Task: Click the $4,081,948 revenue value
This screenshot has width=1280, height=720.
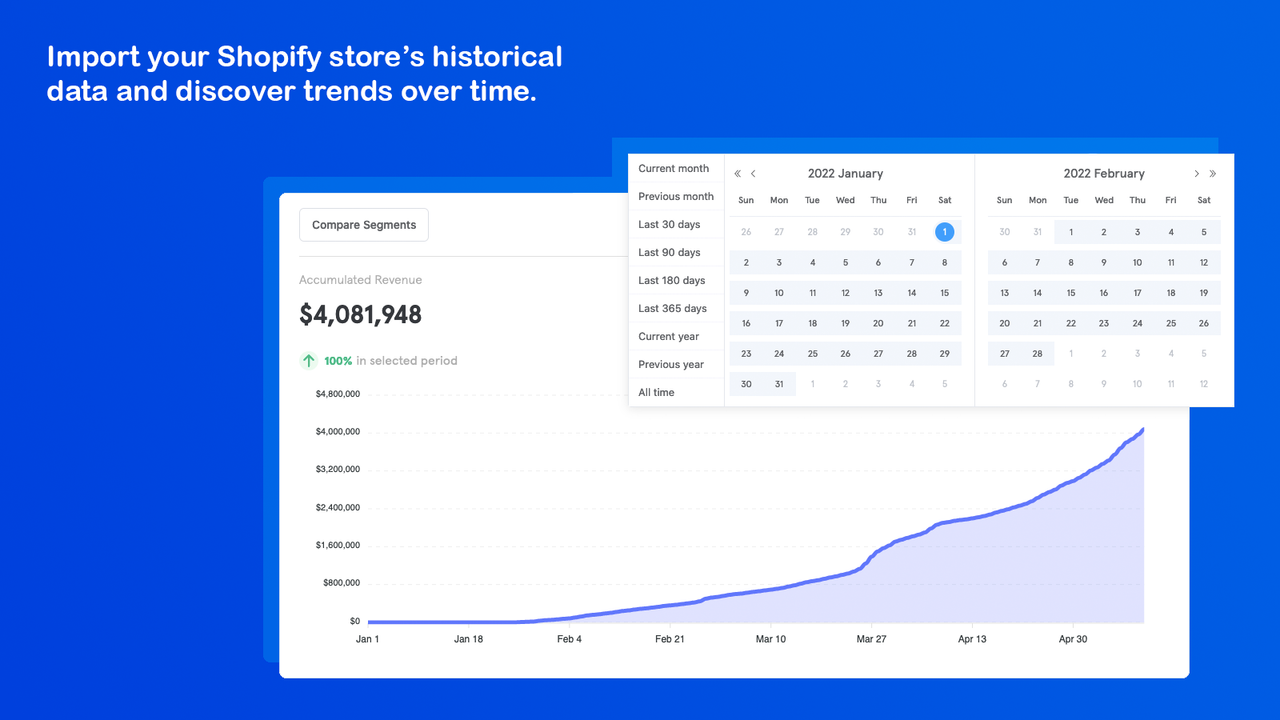Action: pos(361,315)
